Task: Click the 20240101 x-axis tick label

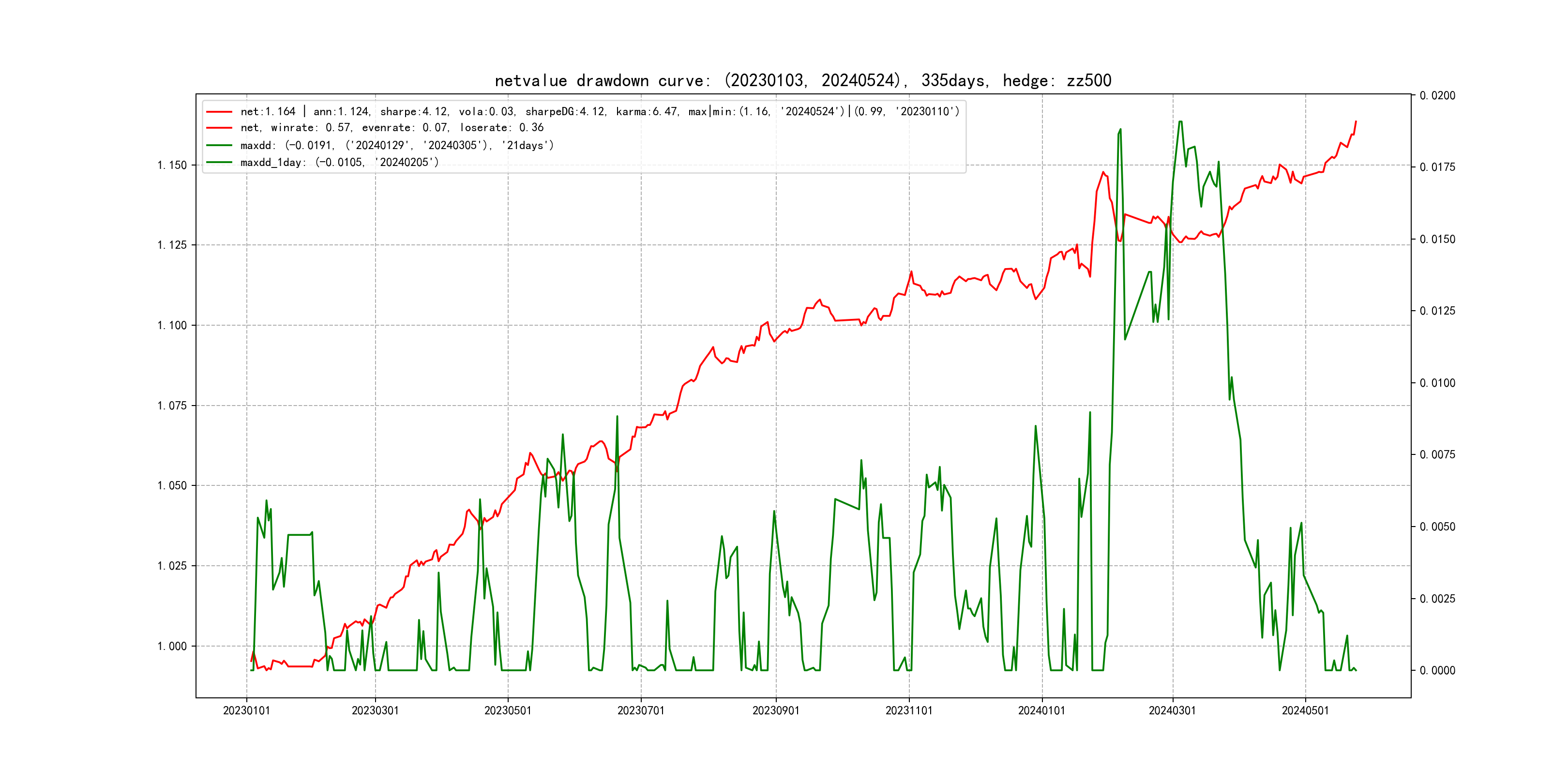Action: (1041, 710)
